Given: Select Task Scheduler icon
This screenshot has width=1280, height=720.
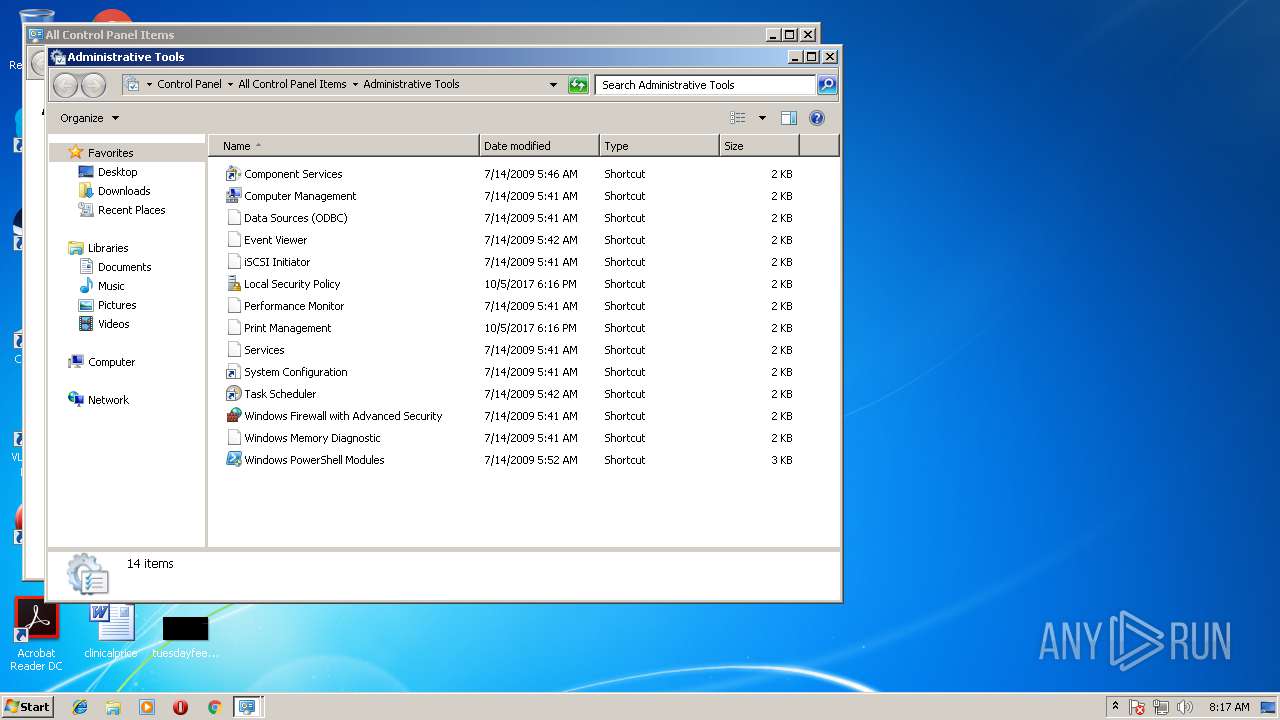Looking at the screenshot, I should click(x=233, y=394).
